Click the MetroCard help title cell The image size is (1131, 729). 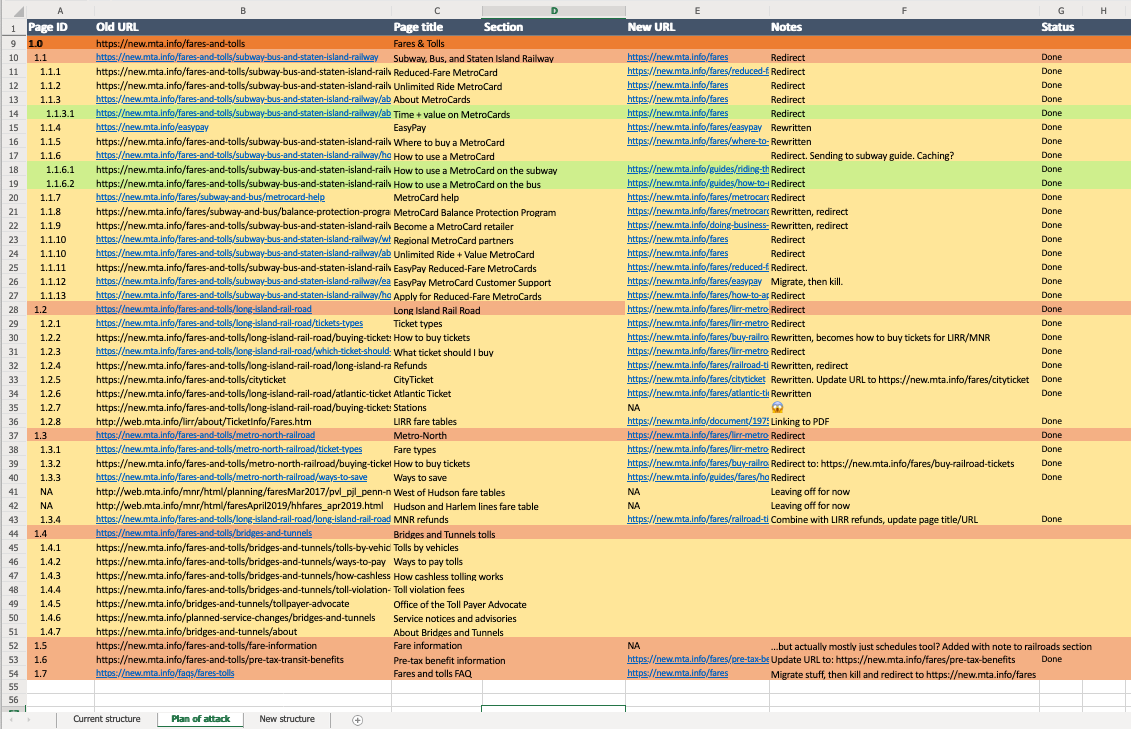437,198
